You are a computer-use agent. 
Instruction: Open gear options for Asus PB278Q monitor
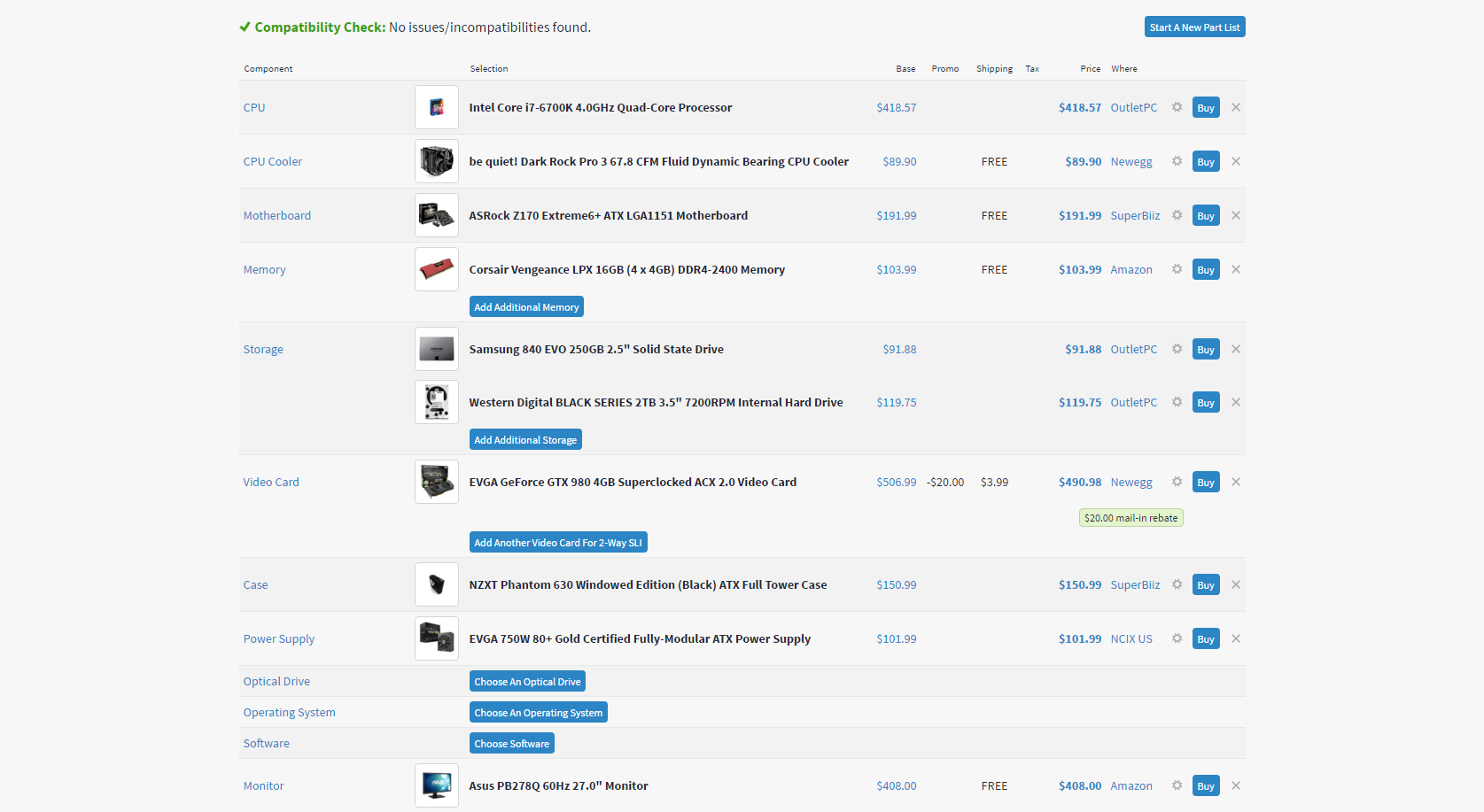pos(1177,785)
